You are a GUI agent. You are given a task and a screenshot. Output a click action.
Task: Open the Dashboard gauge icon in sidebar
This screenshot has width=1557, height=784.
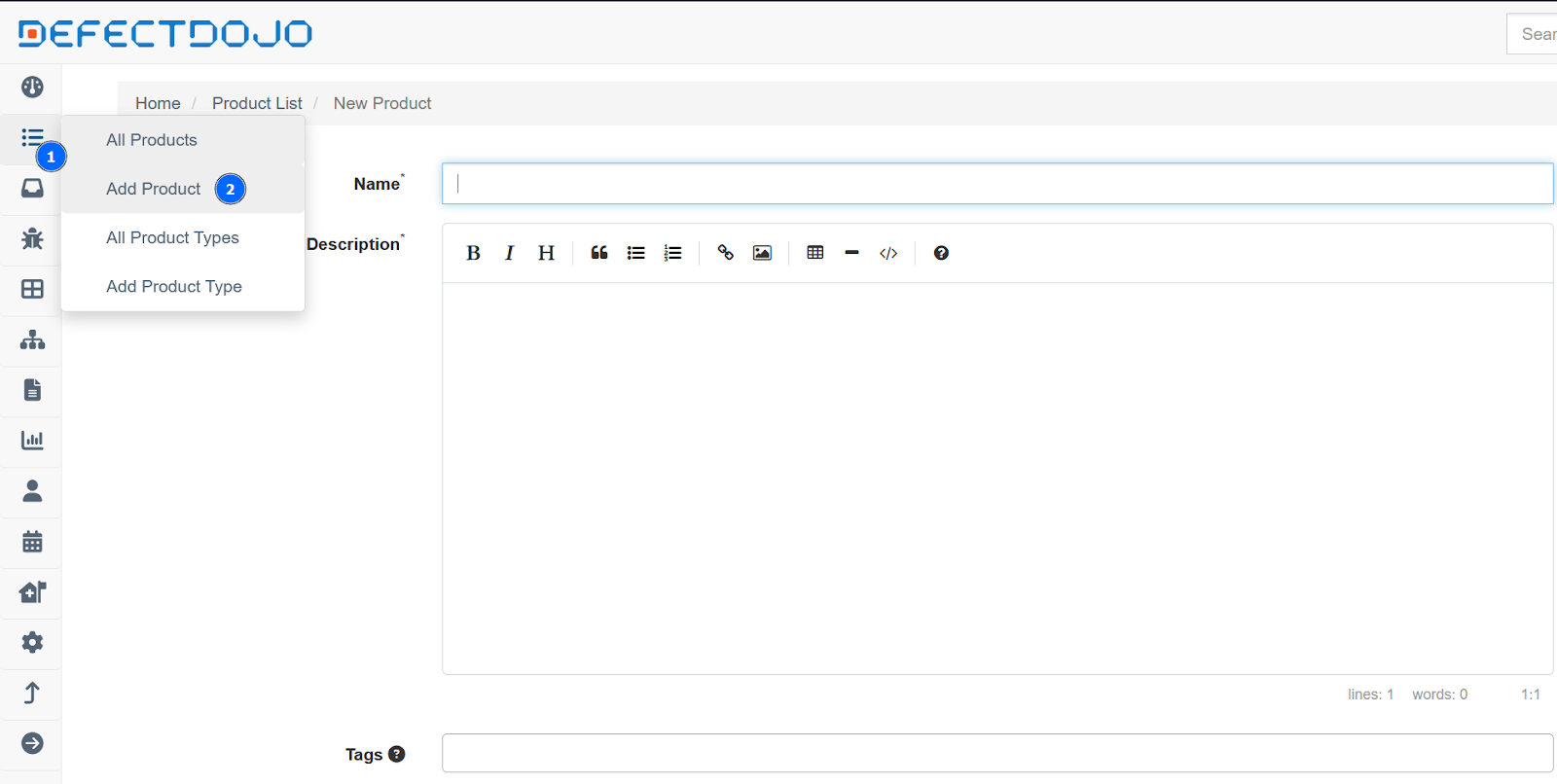(x=32, y=88)
